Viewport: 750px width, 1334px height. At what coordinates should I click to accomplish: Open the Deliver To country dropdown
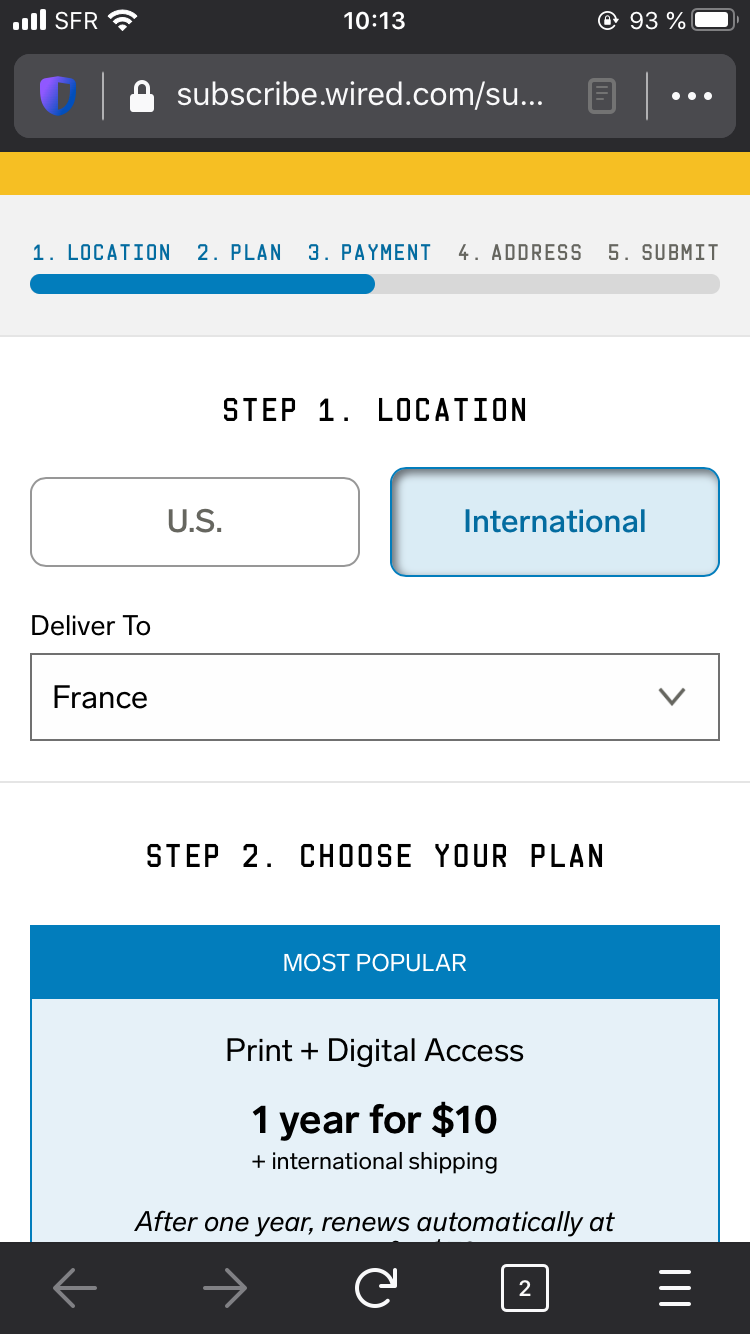tap(375, 697)
